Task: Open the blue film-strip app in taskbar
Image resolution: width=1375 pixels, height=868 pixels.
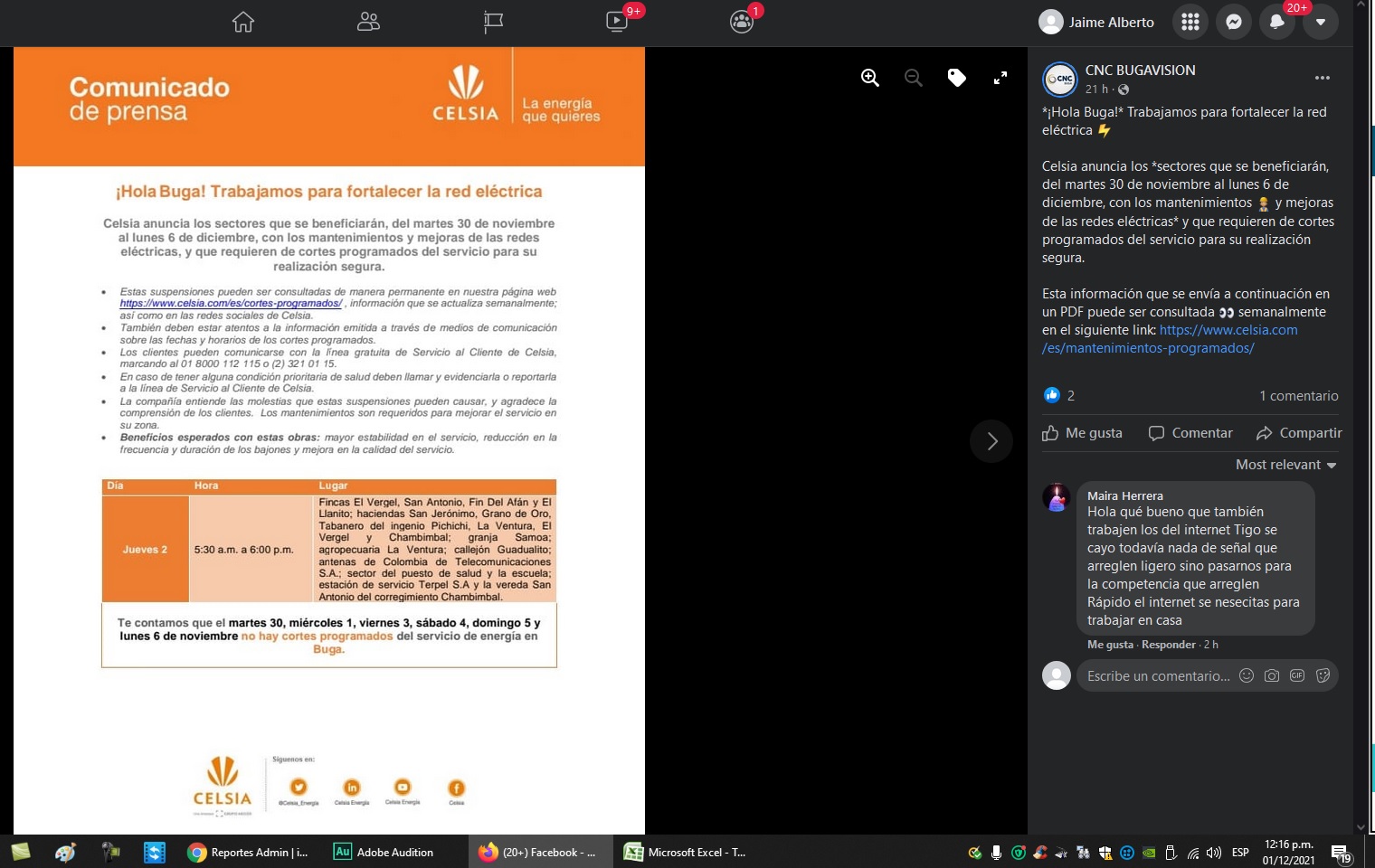Action: point(155,852)
